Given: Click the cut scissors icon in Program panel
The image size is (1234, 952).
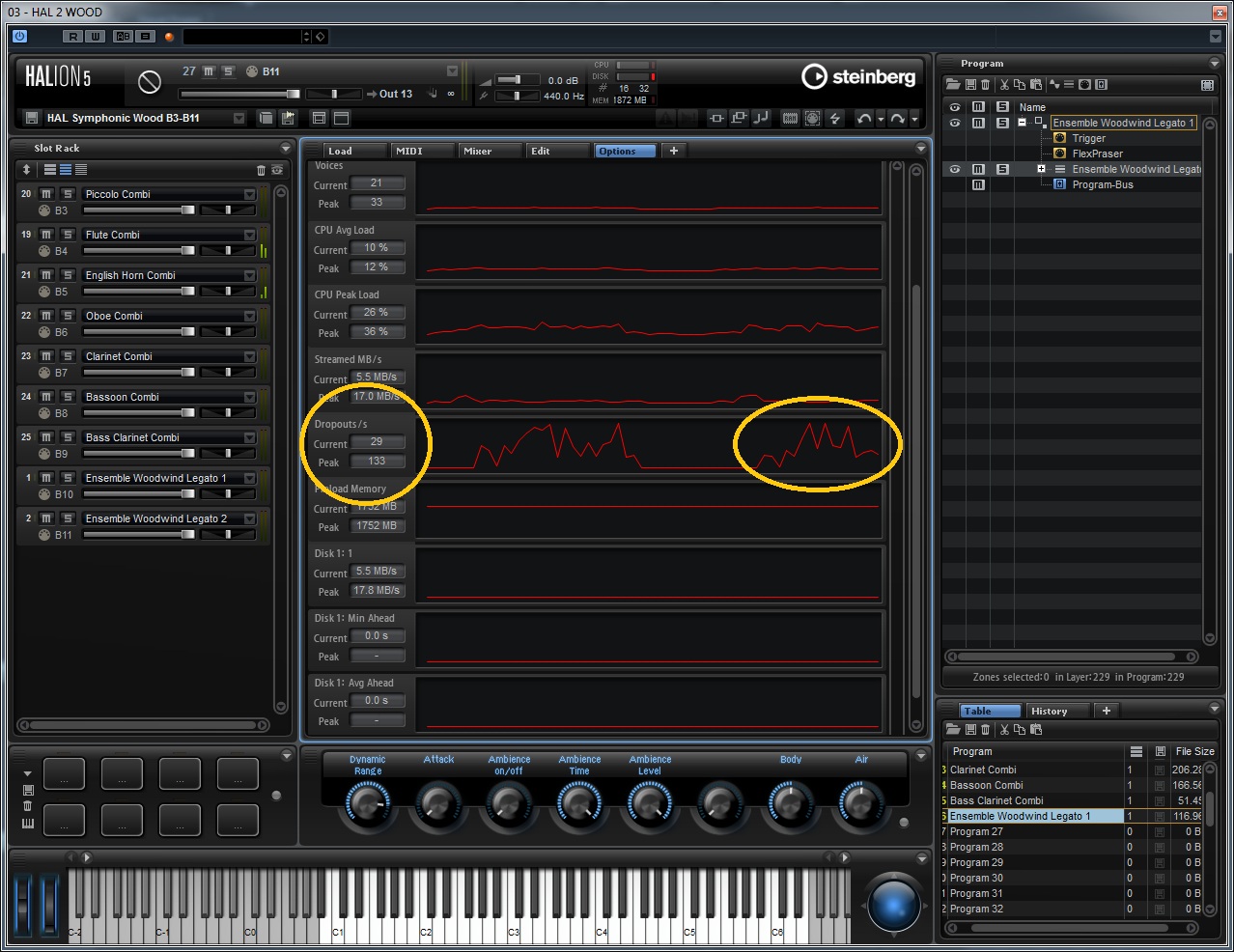Looking at the screenshot, I should click(x=1004, y=85).
